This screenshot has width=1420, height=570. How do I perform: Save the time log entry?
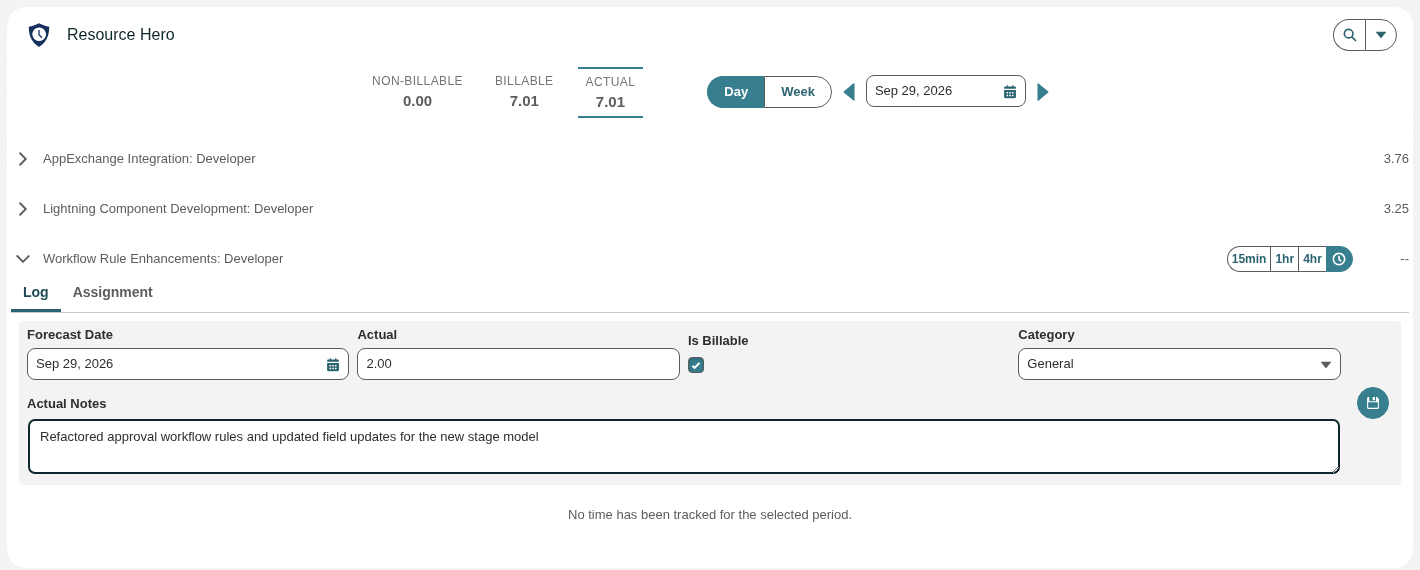pos(1373,403)
